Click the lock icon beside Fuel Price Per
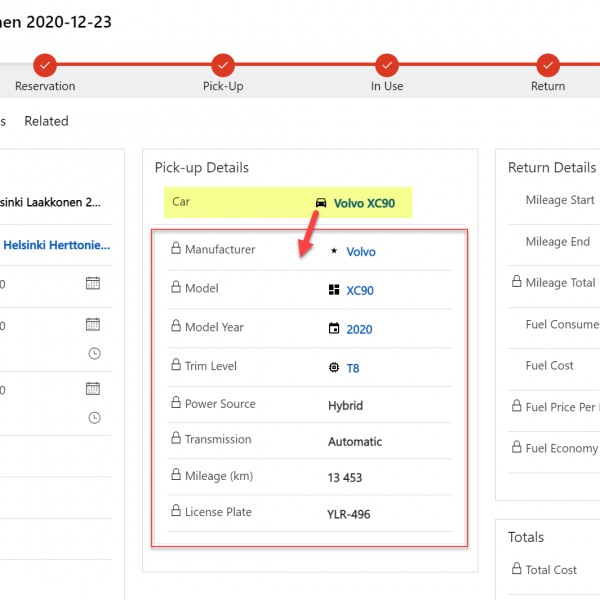This screenshot has width=600, height=600. coord(517,406)
